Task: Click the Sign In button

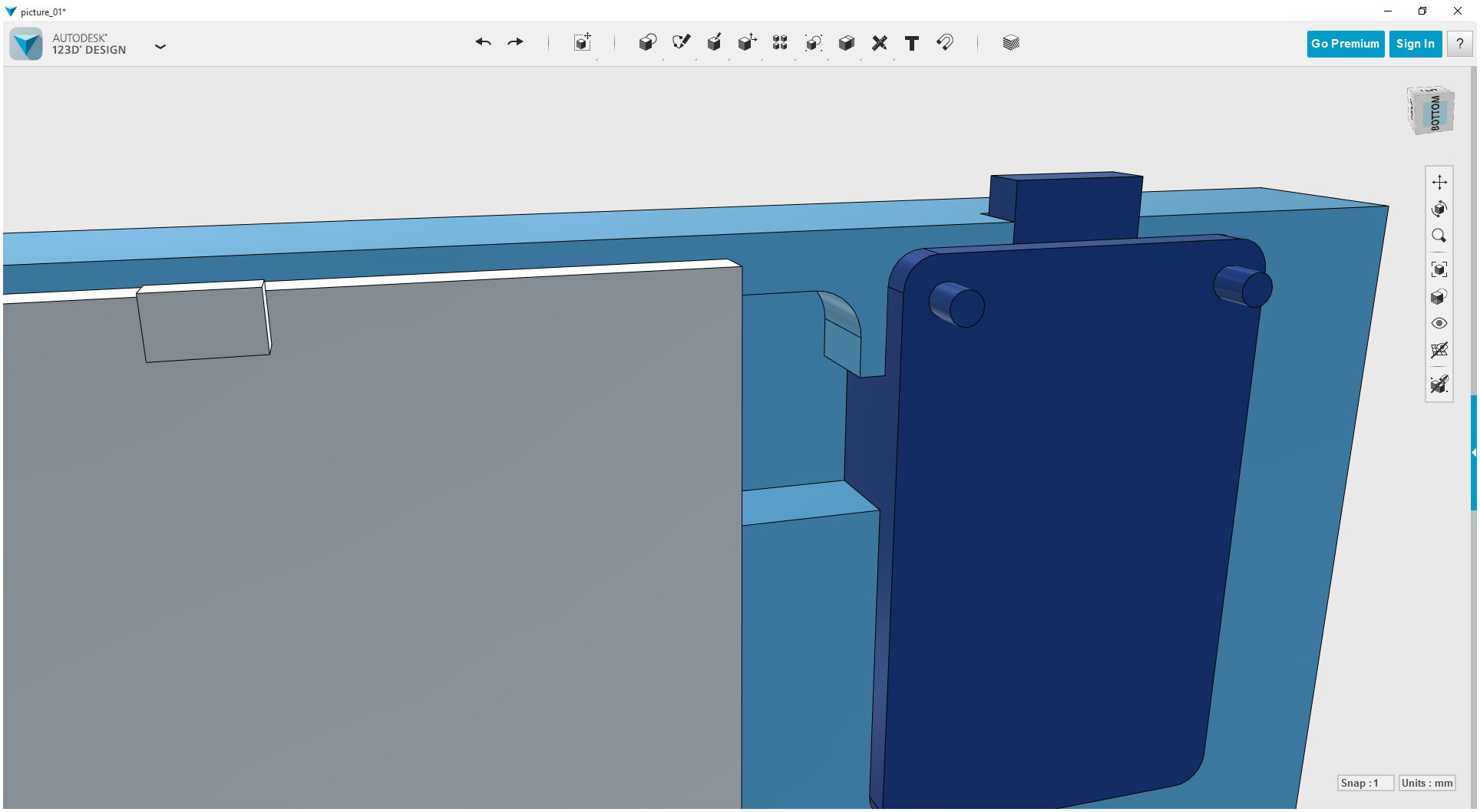Action: 1415,44
